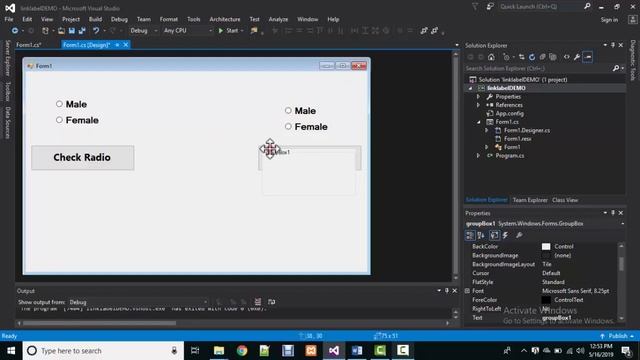Click the Home icon in Solution Explorer
The image size is (640, 360).
click(491, 57)
